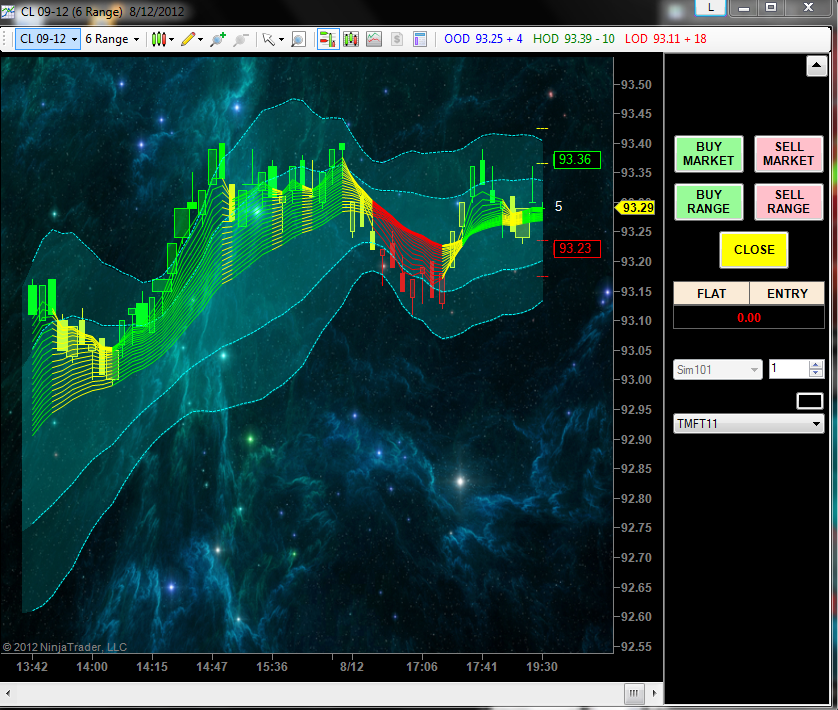This screenshot has width=838, height=710.
Task: Click the panel scroll-up arrow button
Action: (x=817, y=66)
